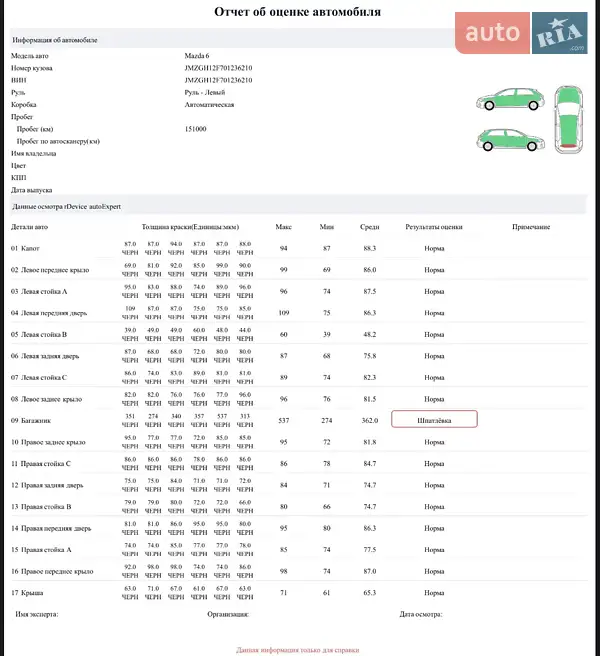The width and height of the screenshot is (600, 656).
Task: Click the "Имя эксперта:" field label
Action: pyautogui.click(x=37, y=614)
